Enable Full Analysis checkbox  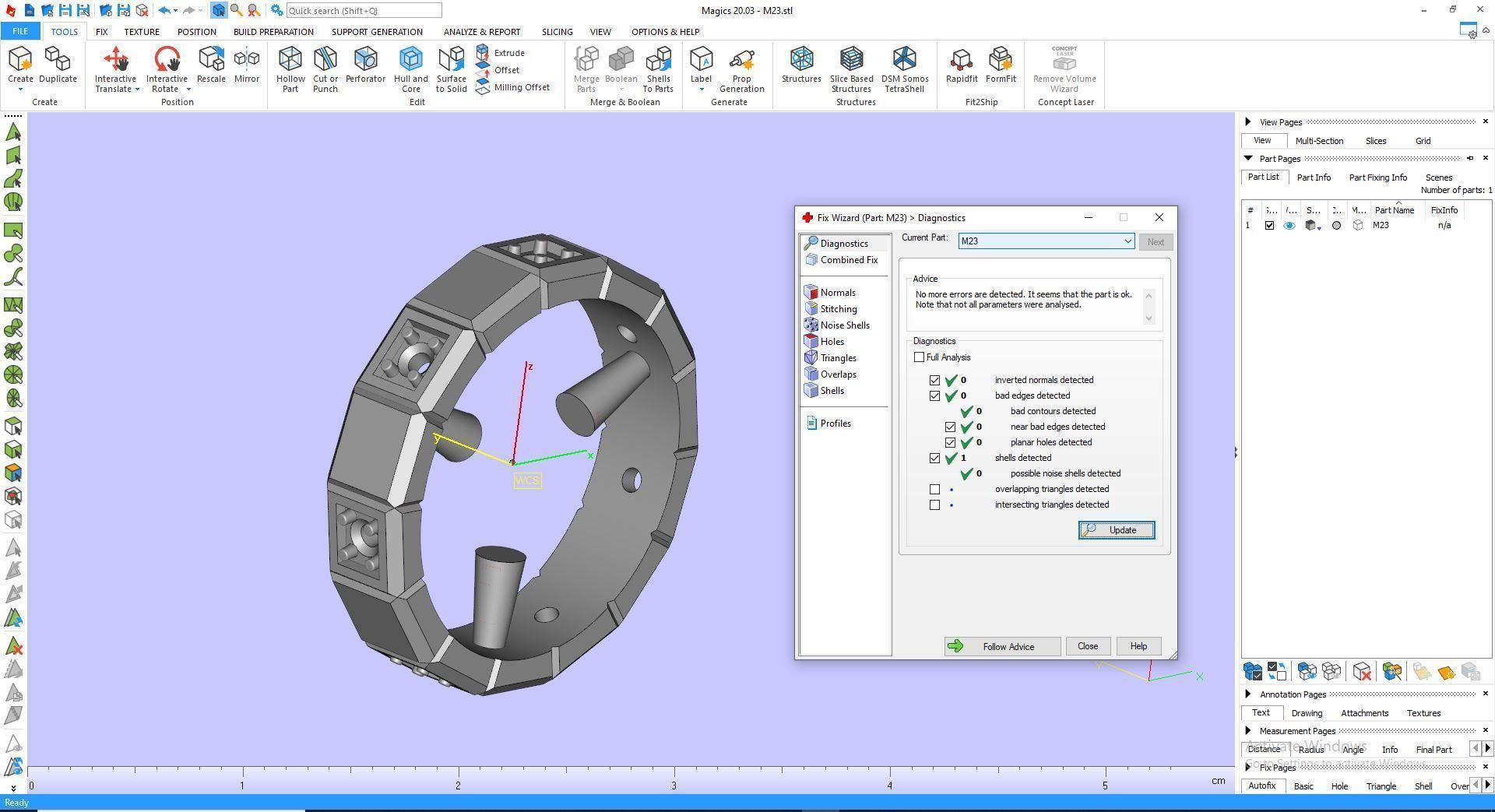(x=920, y=357)
